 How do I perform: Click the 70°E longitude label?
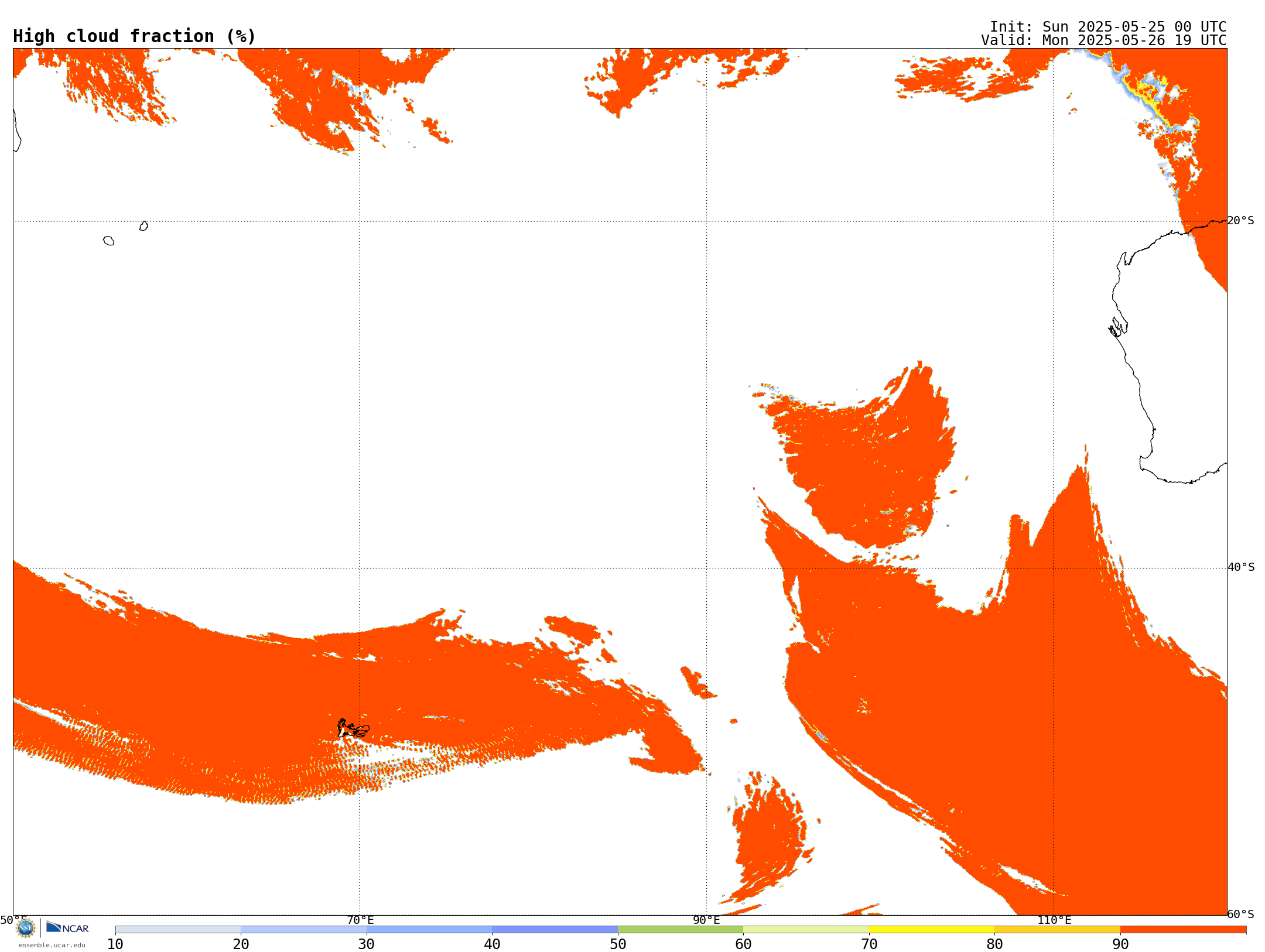point(360,920)
